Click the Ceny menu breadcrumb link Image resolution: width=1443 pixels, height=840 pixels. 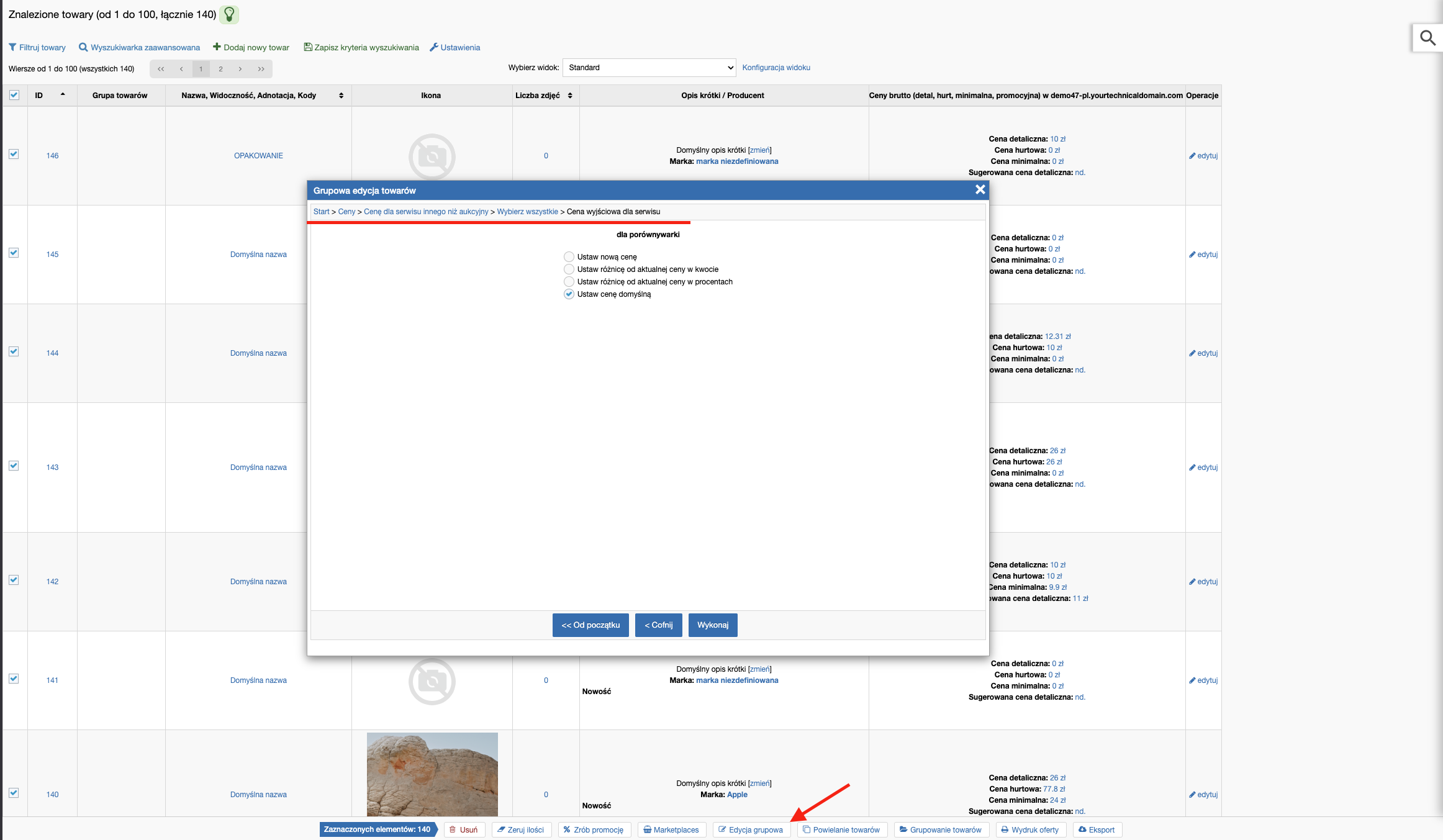(347, 211)
